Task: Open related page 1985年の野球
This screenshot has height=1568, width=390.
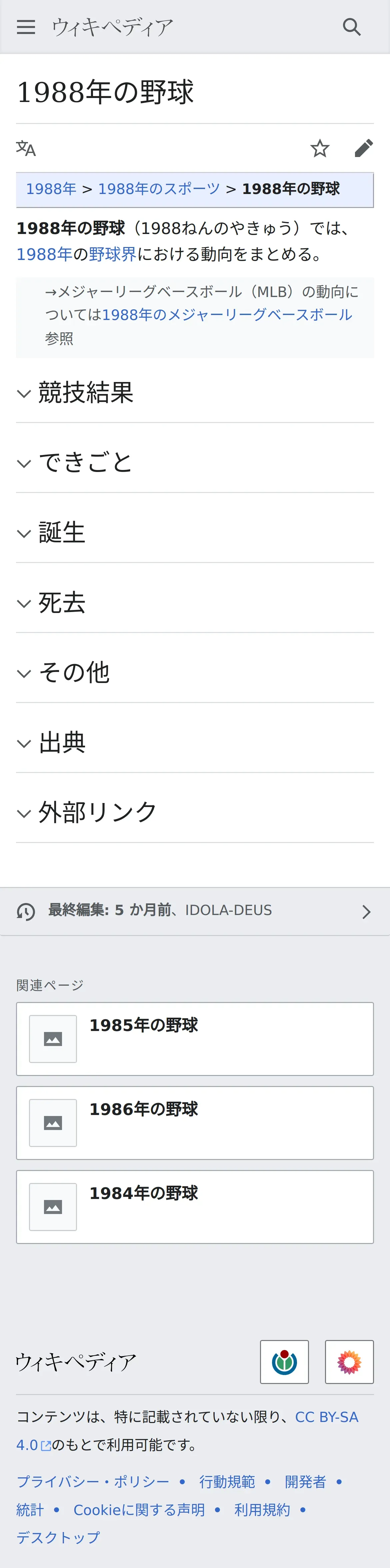Action: coord(195,1038)
